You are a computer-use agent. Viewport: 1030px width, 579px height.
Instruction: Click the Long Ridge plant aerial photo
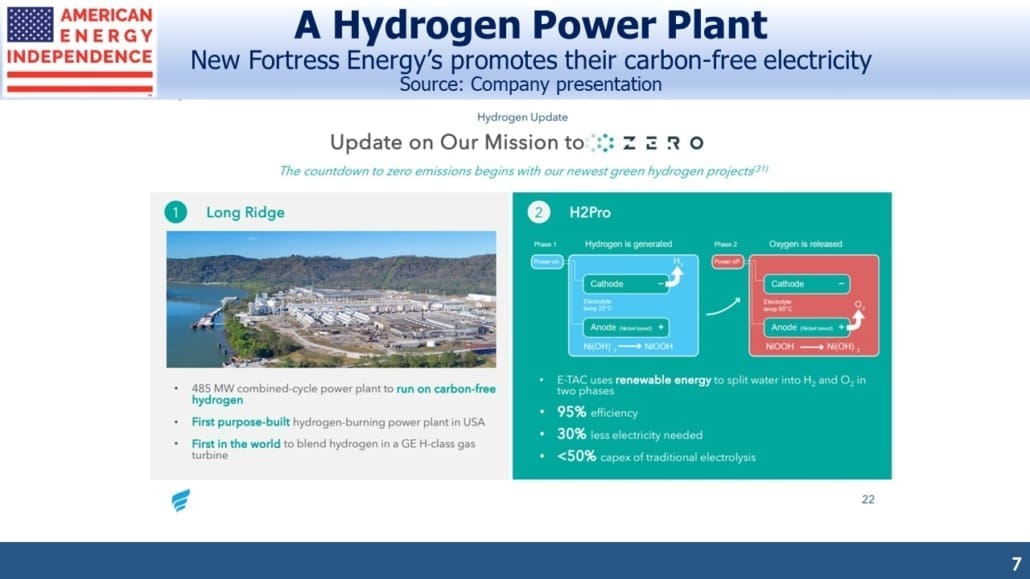point(331,299)
